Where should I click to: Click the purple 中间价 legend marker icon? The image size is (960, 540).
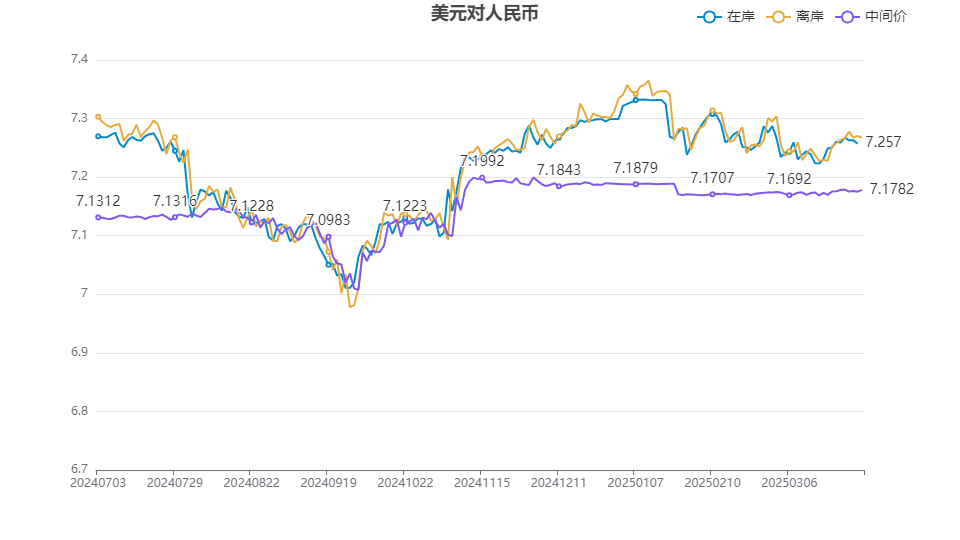click(850, 17)
